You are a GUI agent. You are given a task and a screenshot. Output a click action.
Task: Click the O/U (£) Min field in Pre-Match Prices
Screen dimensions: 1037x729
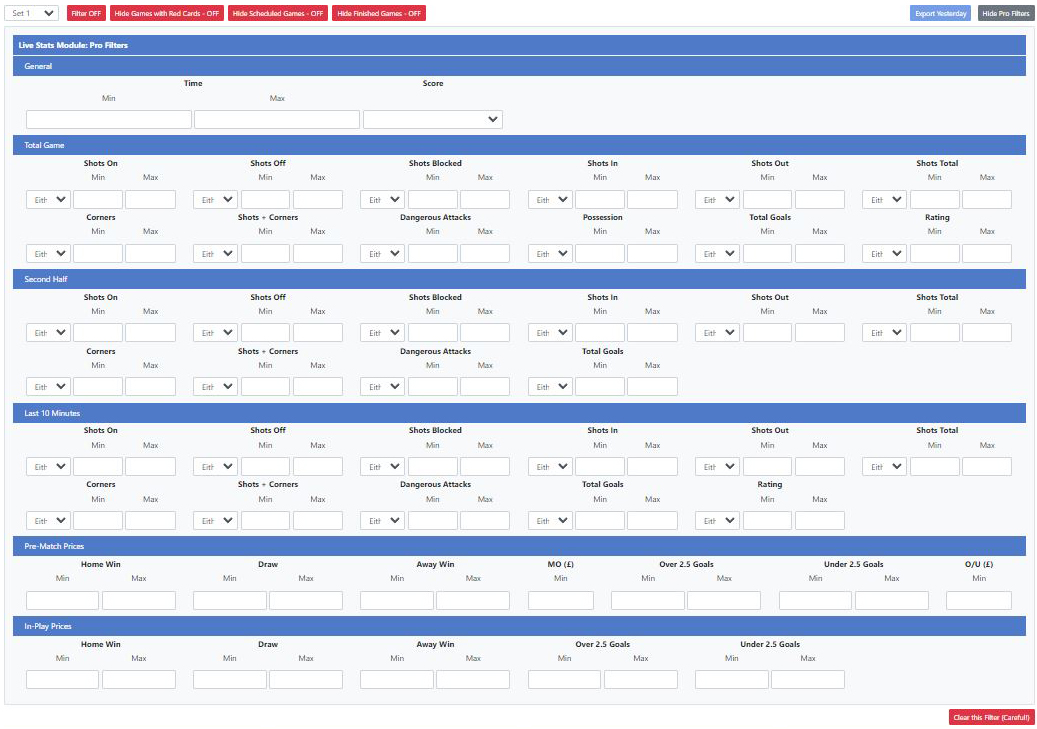point(979,599)
